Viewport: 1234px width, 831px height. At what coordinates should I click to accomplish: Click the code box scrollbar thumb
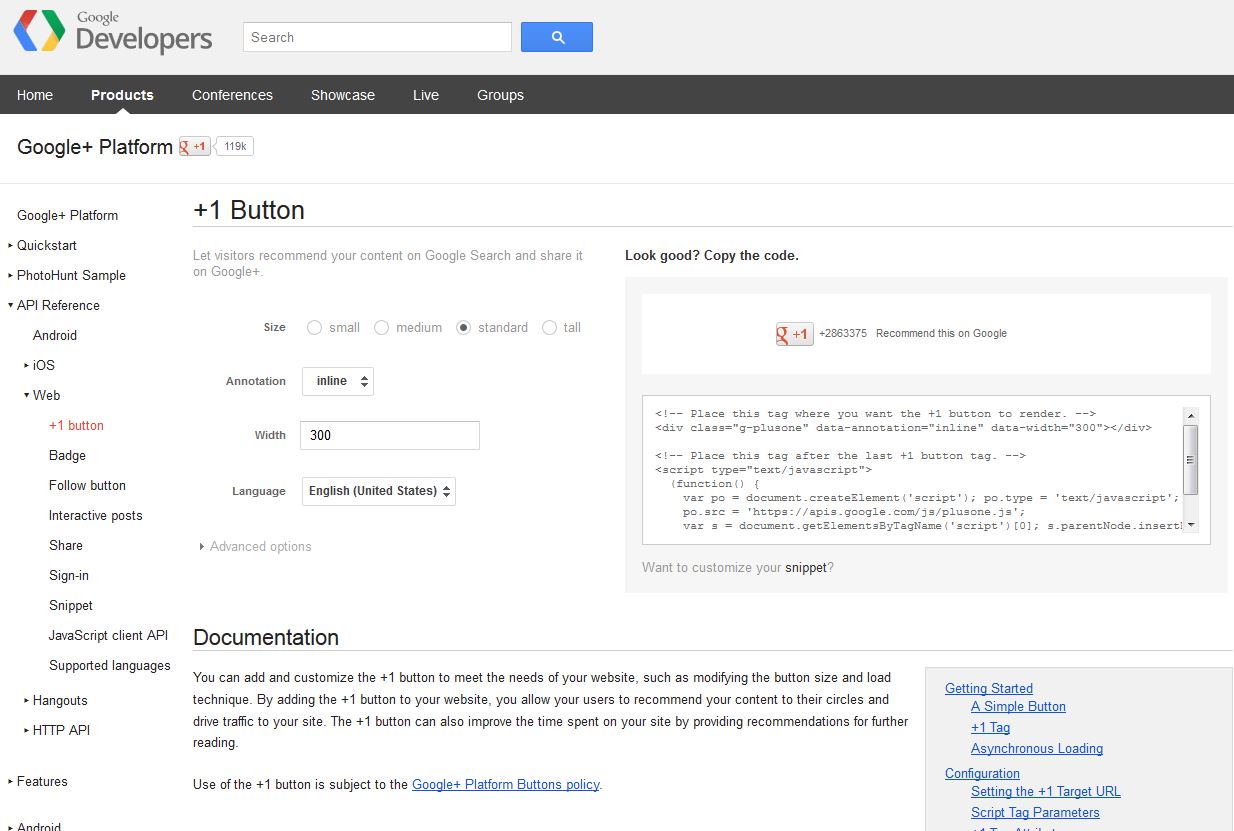(x=1190, y=460)
